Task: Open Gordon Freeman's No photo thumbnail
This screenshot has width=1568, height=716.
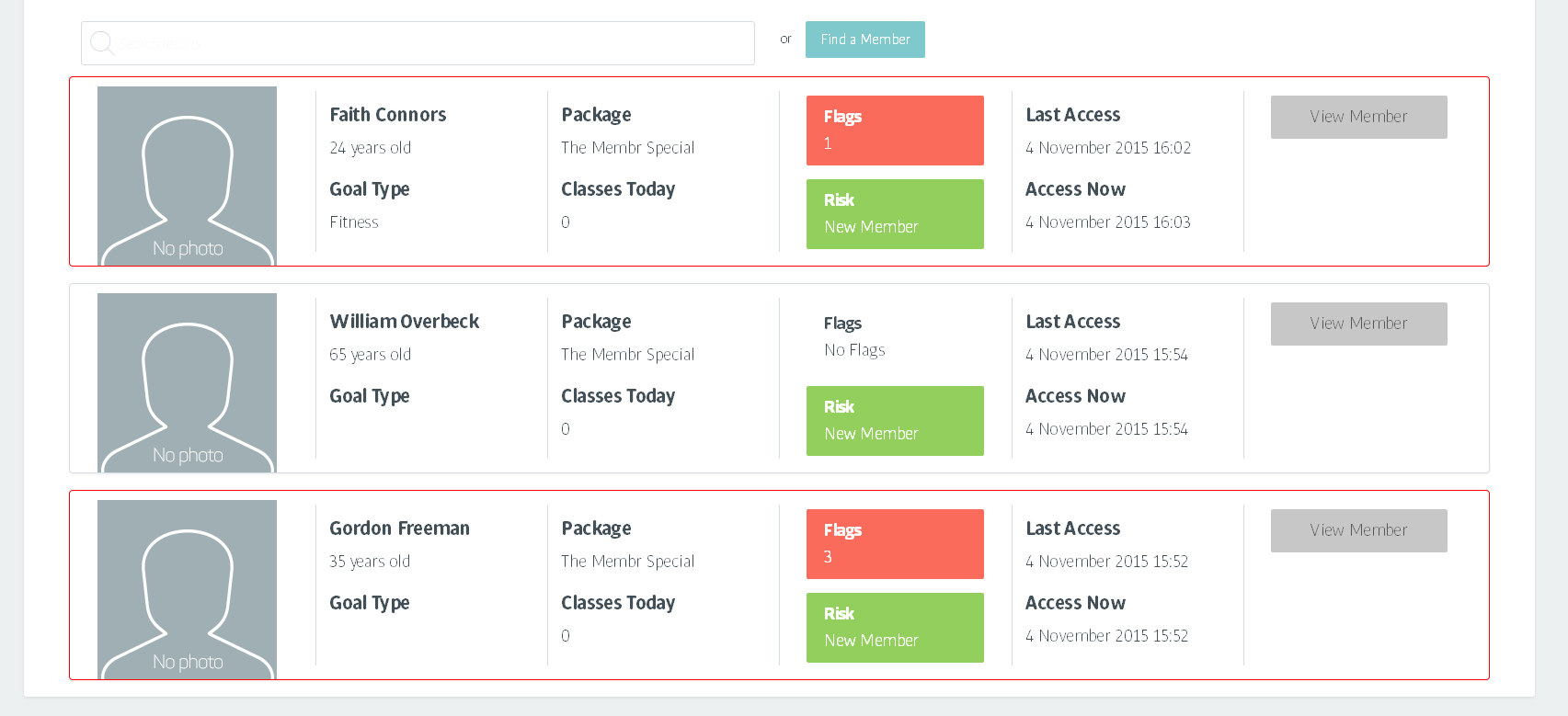Action: [187, 589]
